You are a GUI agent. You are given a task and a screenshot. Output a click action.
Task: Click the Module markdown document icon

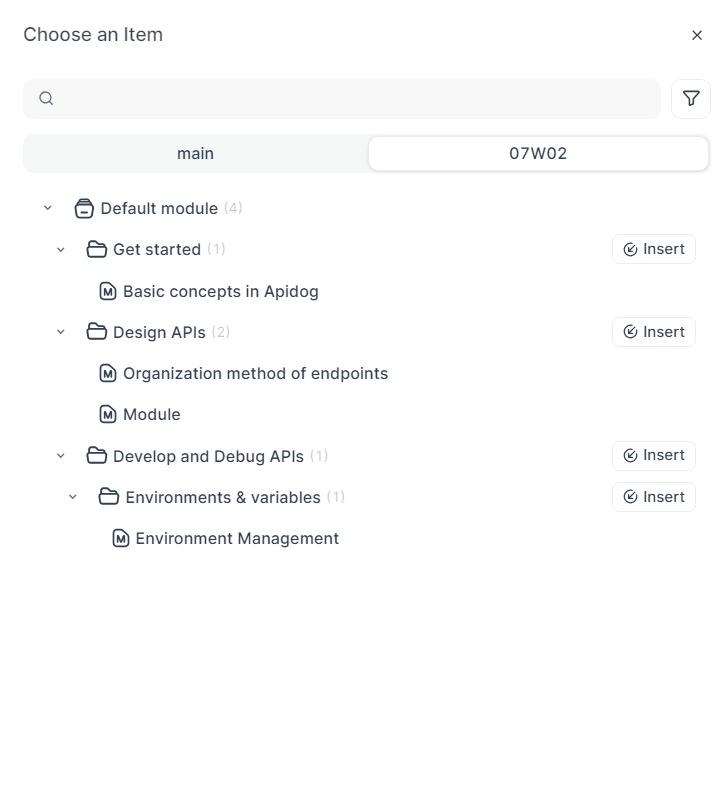point(108,415)
